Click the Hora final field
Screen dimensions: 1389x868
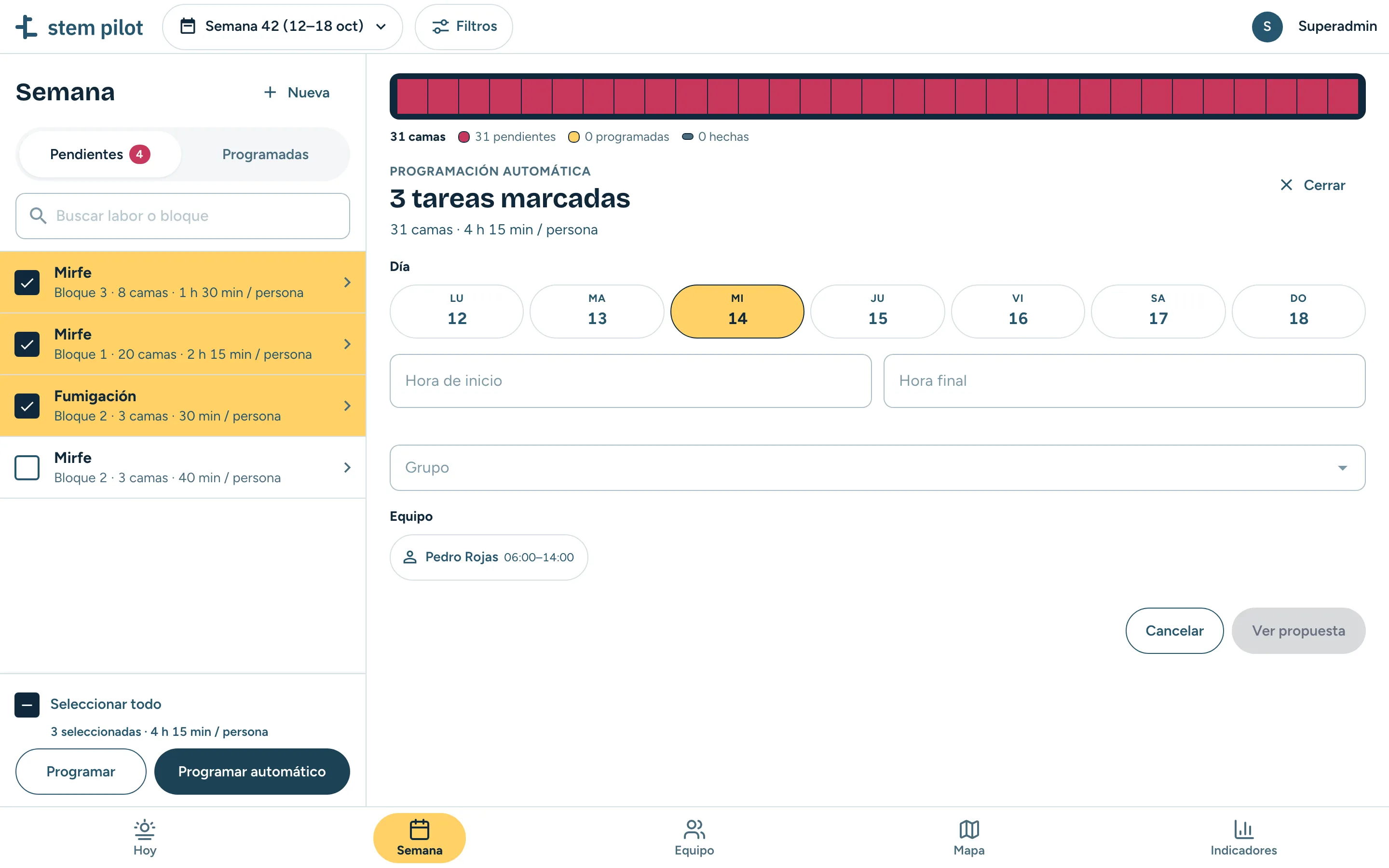point(1124,380)
